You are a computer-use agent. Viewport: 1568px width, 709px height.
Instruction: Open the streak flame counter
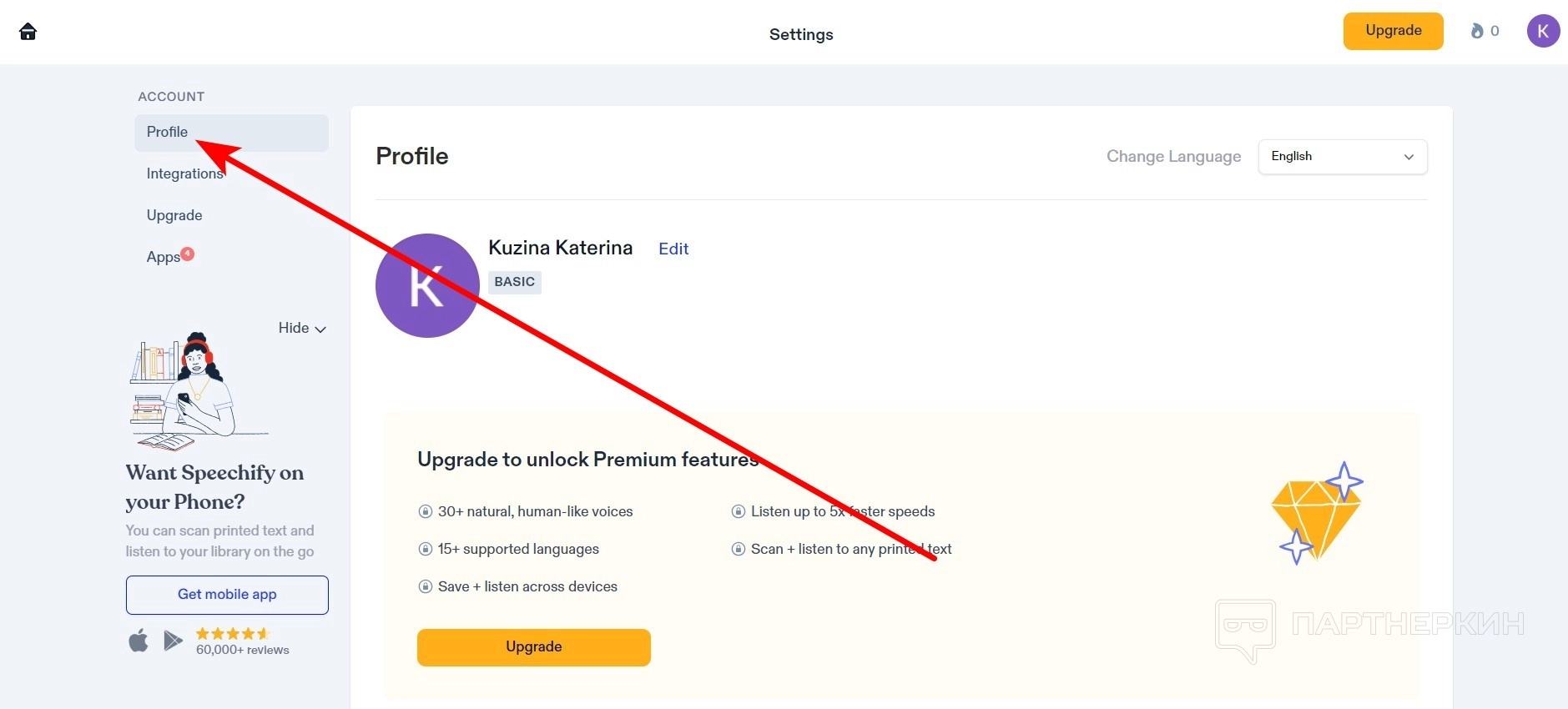[x=1485, y=31]
